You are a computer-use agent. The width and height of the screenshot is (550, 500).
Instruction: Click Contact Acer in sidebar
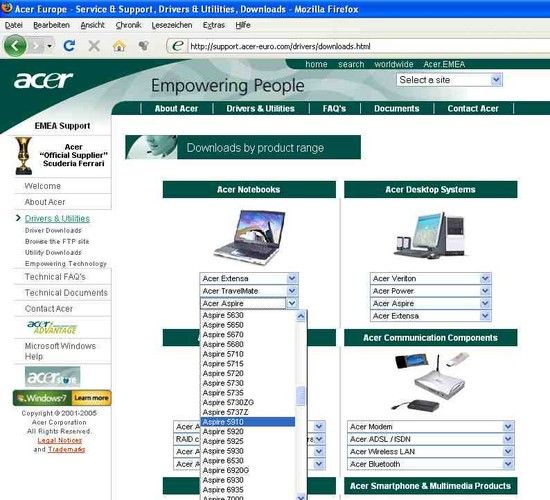point(49,309)
